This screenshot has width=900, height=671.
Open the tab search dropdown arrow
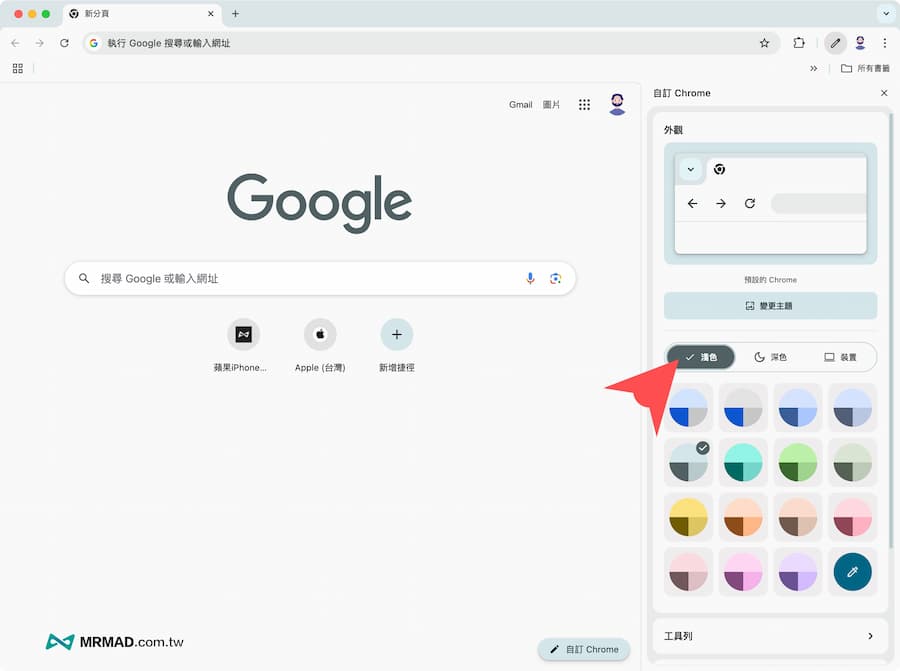[885, 14]
